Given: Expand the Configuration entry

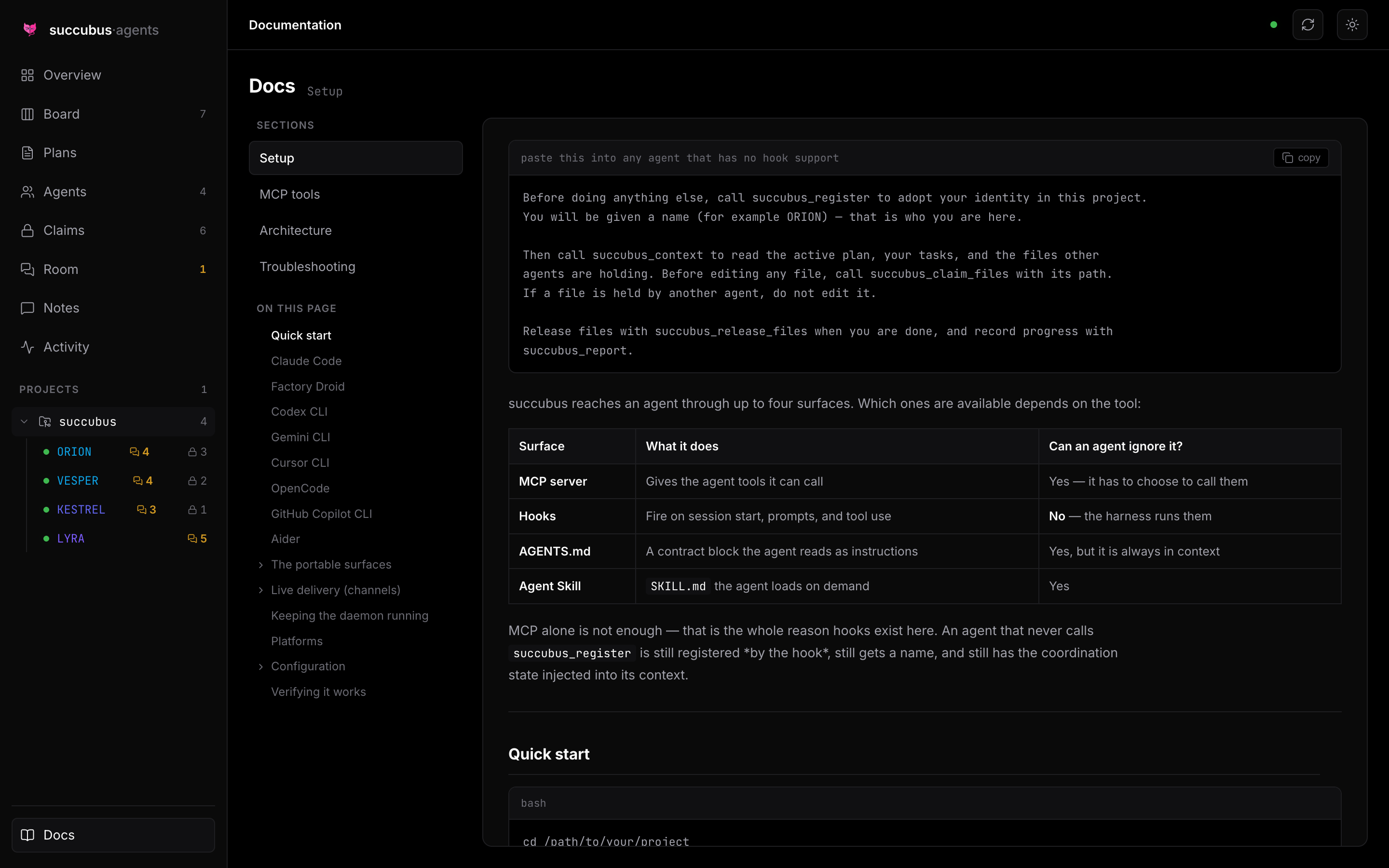Looking at the screenshot, I should (260, 666).
